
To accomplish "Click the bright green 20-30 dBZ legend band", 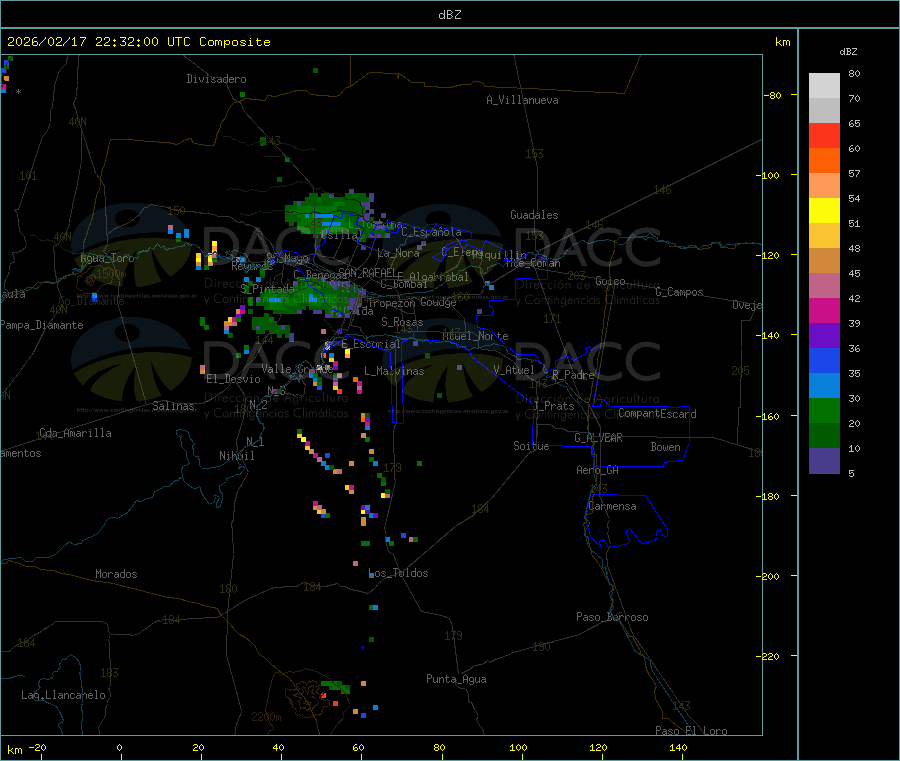I will pos(824,410).
